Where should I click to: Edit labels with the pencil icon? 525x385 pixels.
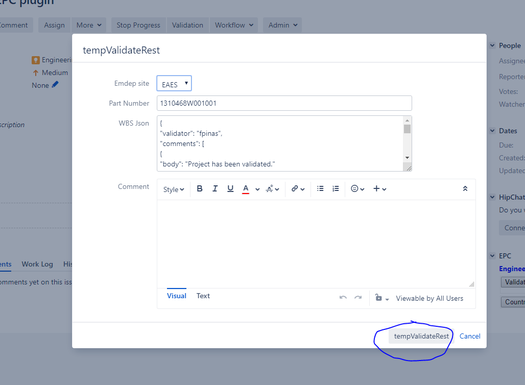tap(55, 85)
